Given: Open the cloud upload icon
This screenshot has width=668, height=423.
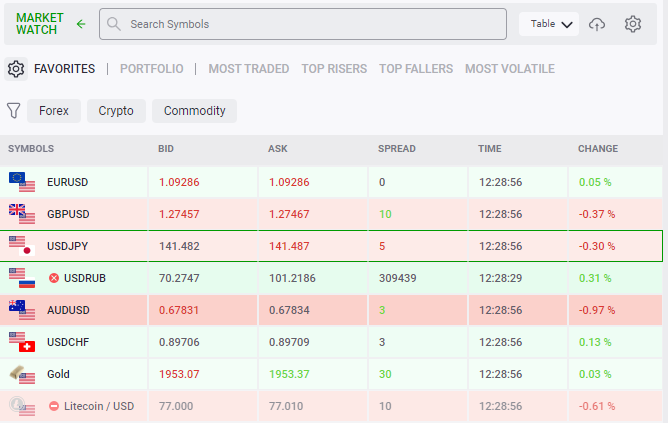Looking at the screenshot, I should click(597, 24).
